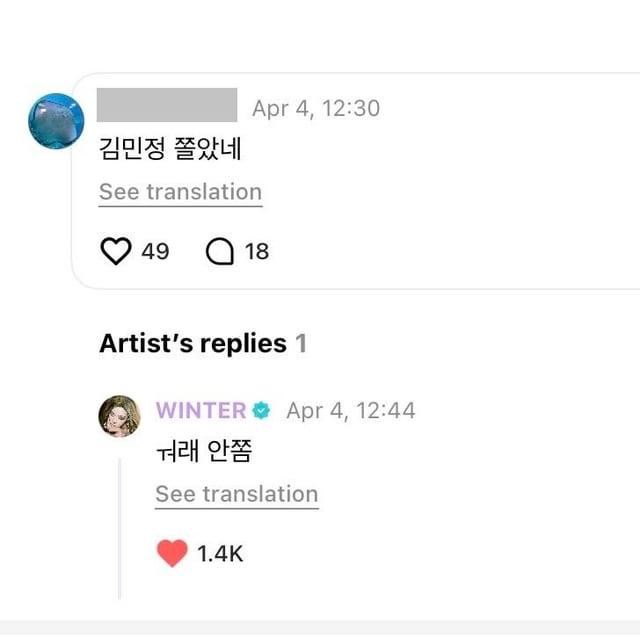This screenshot has width=640, height=637.
Task: Select WINTER's reply text '겨래 안쫌'
Action: point(203,452)
